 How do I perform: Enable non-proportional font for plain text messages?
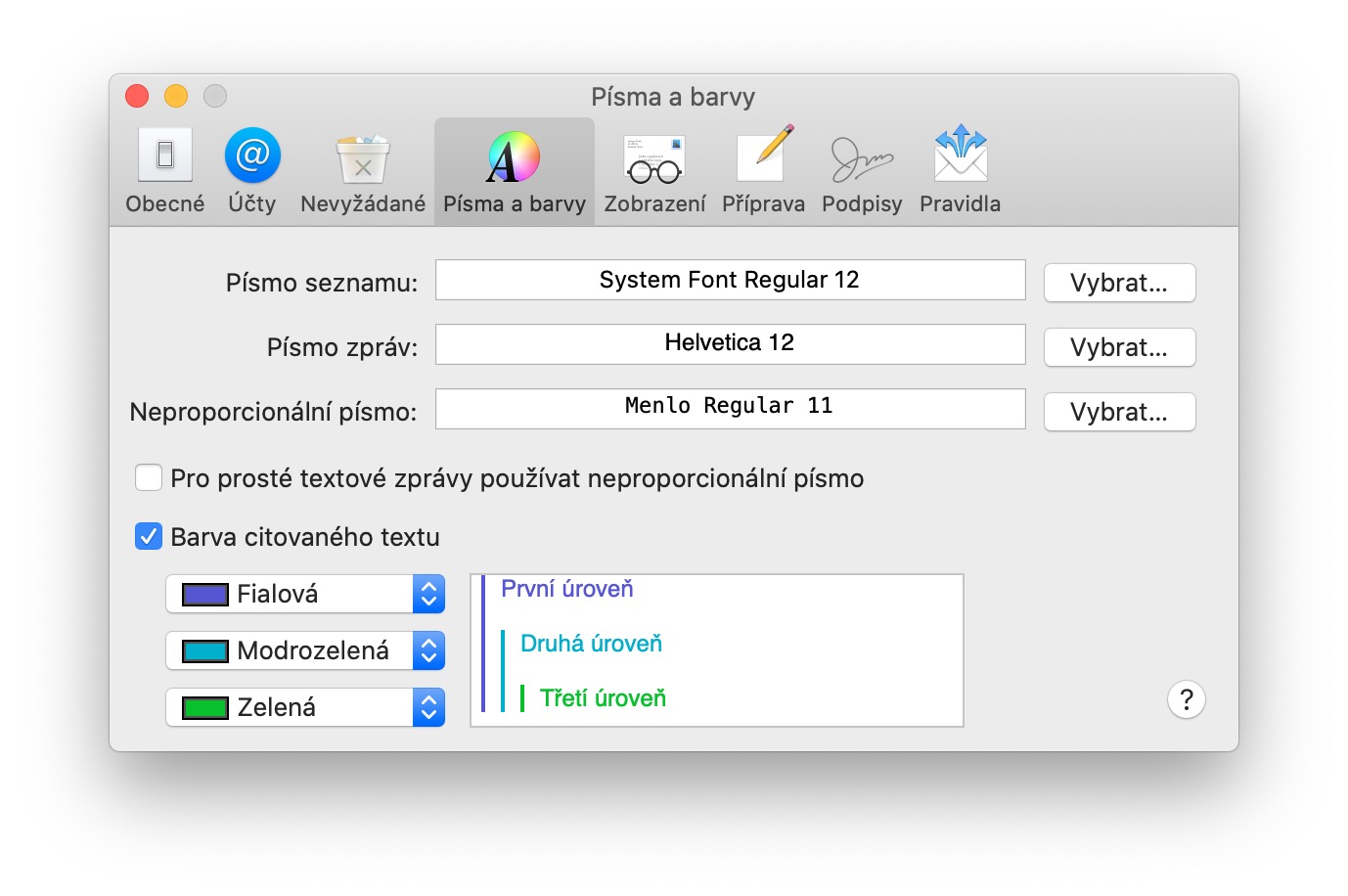pos(149,478)
